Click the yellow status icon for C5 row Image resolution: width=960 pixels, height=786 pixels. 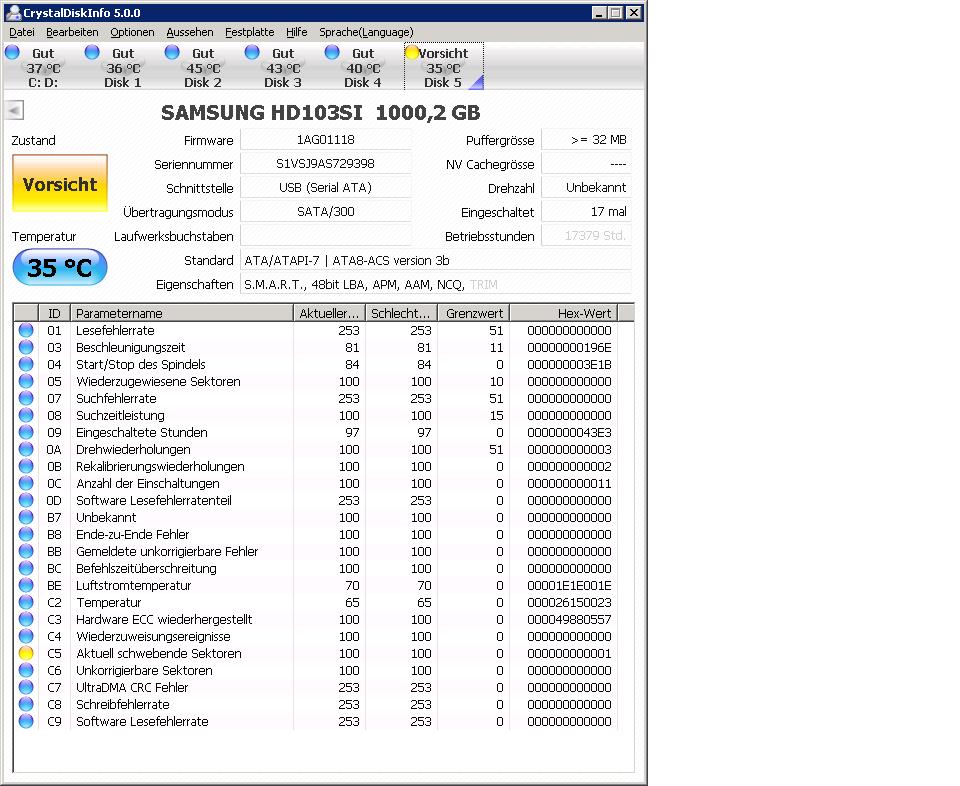coord(26,653)
